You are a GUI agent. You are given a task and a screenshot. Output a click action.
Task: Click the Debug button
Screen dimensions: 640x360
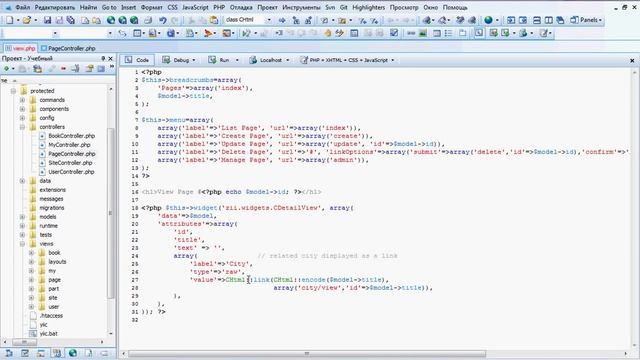point(176,60)
